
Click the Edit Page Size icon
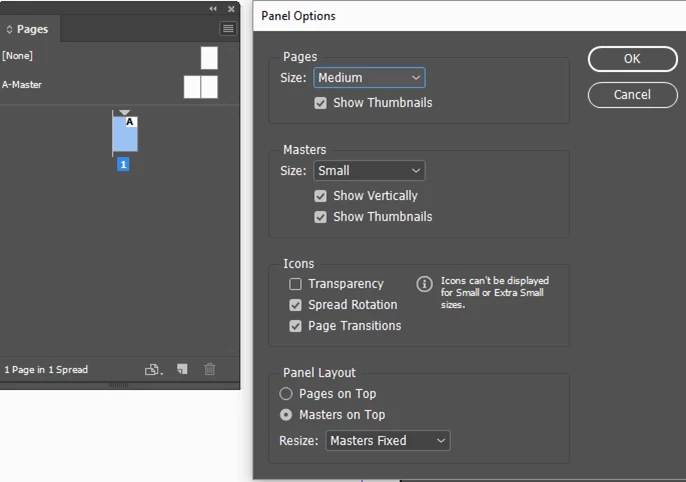coord(154,370)
